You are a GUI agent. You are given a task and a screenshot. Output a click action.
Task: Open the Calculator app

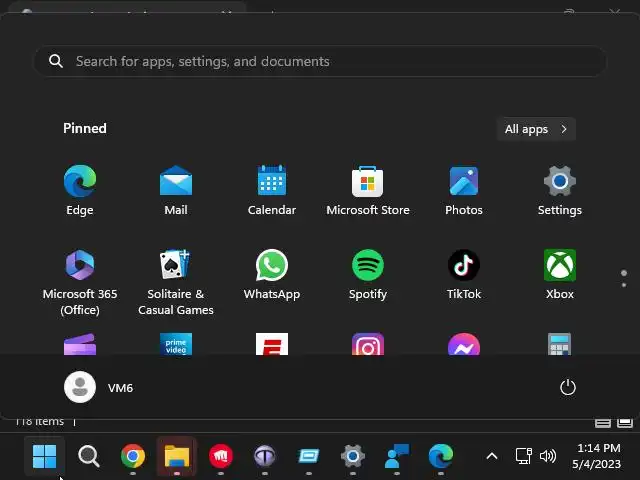[x=560, y=344]
